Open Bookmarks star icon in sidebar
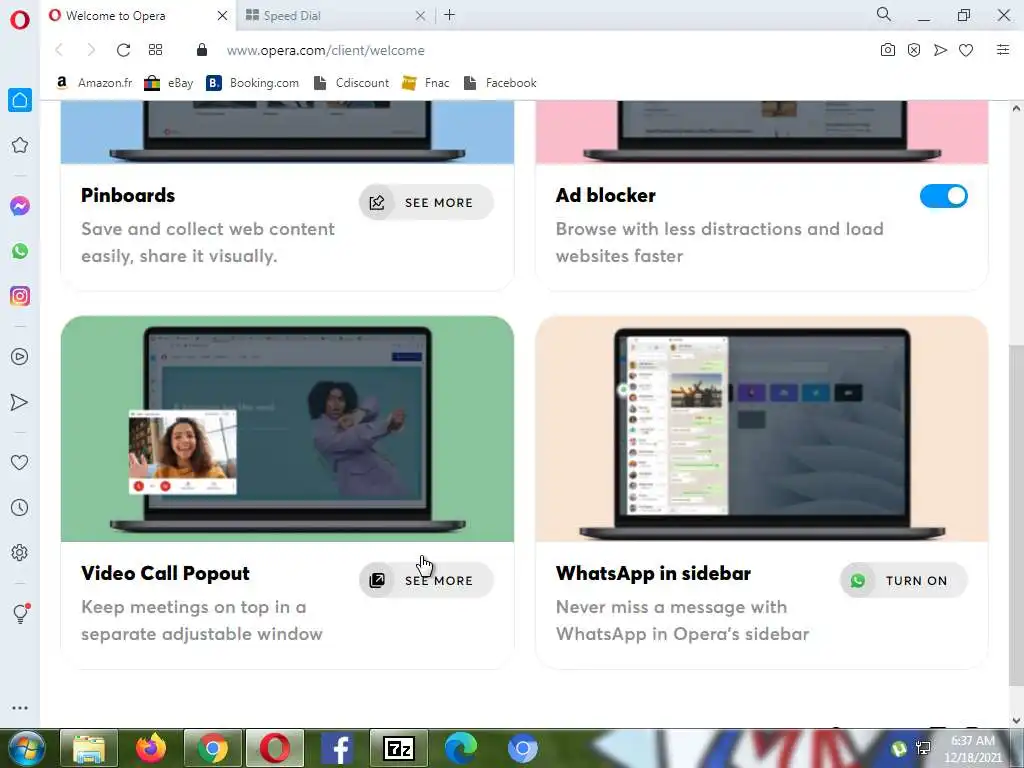Image resolution: width=1024 pixels, height=768 pixels. pos(20,145)
